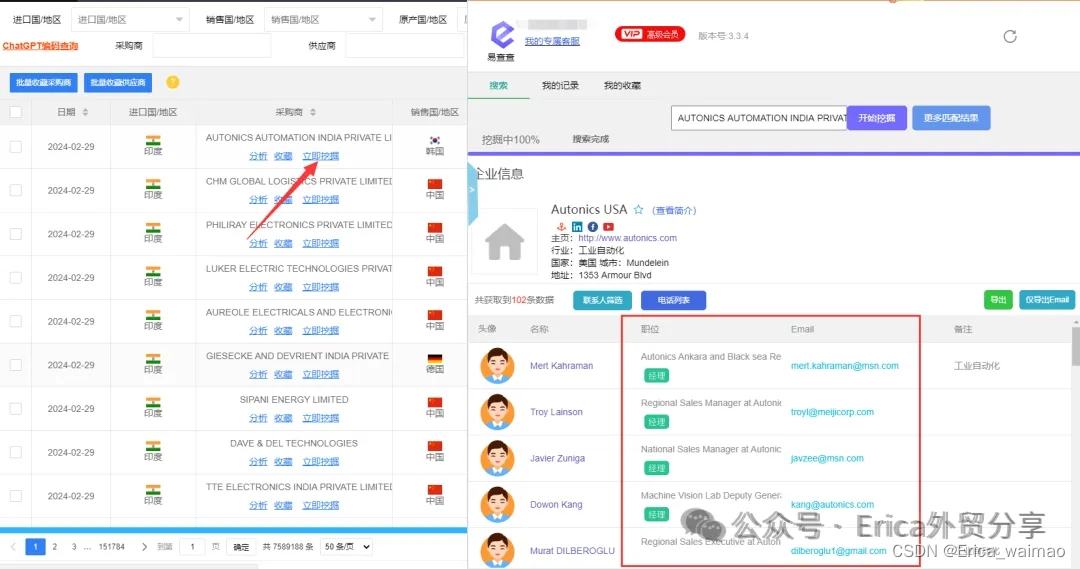Switch to the 搜索 tab
This screenshot has height=569, width=1080.
coord(499,85)
